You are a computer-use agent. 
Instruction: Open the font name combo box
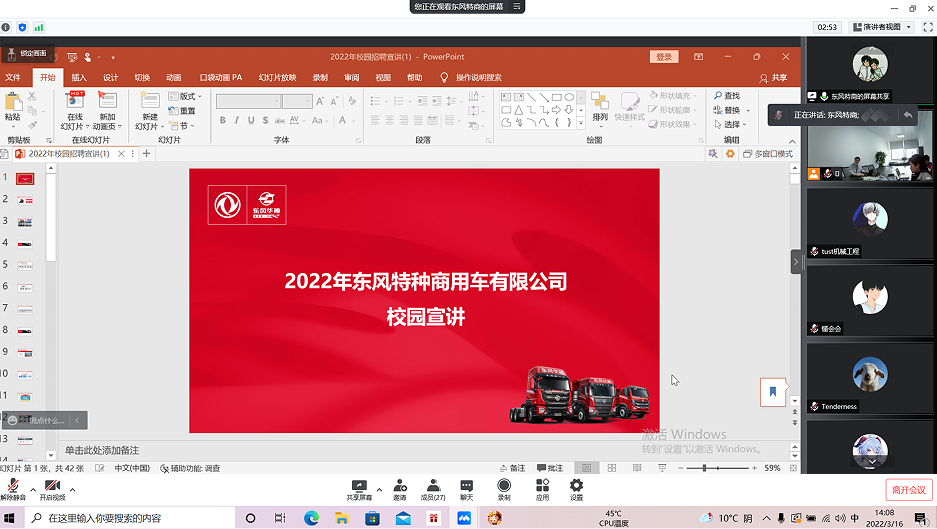[x=247, y=101]
